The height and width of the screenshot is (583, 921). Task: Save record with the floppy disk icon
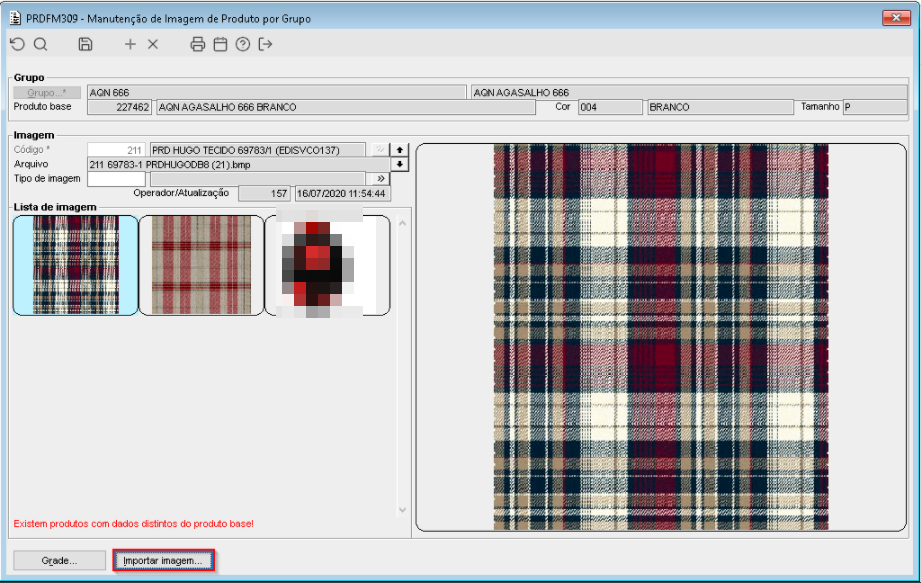coord(85,44)
